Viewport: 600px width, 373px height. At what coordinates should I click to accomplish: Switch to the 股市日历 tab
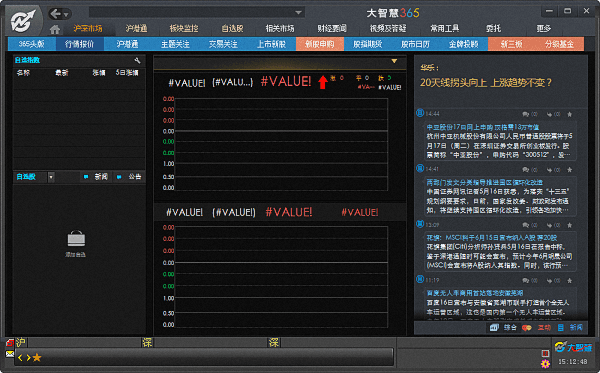pos(415,44)
